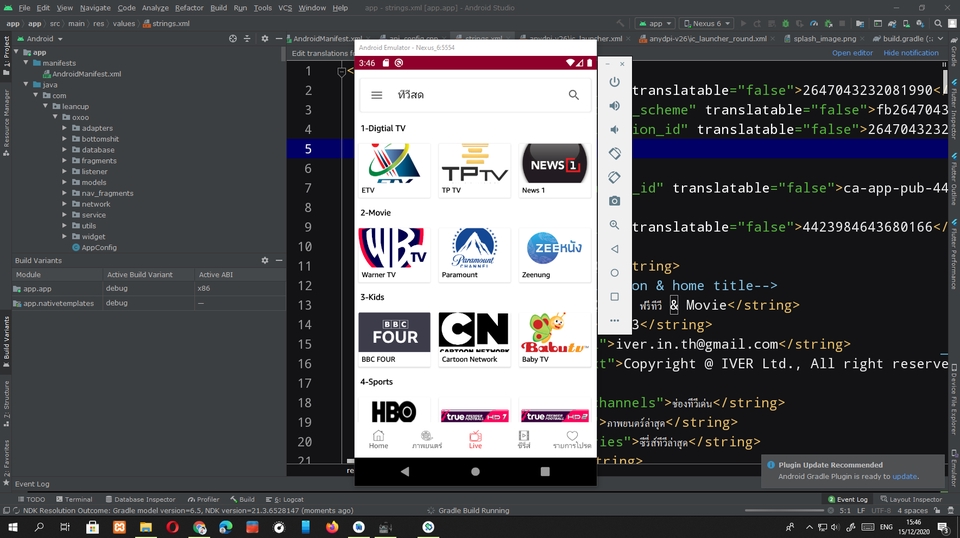Click update link in plugin notification

click(904, 476)
